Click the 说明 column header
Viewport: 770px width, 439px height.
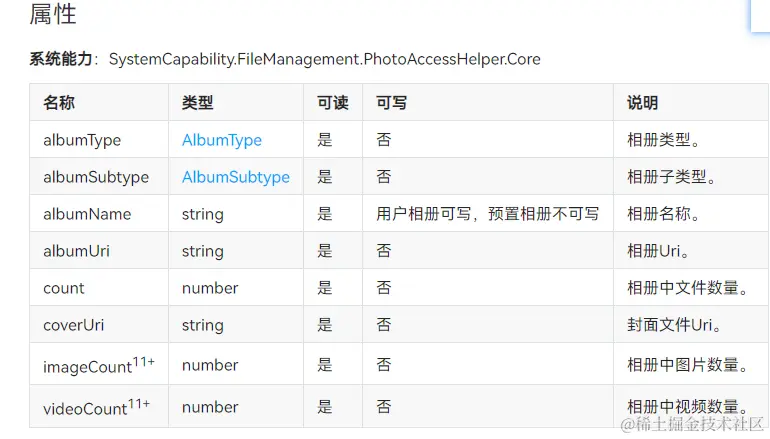click(x=642, y=103)
